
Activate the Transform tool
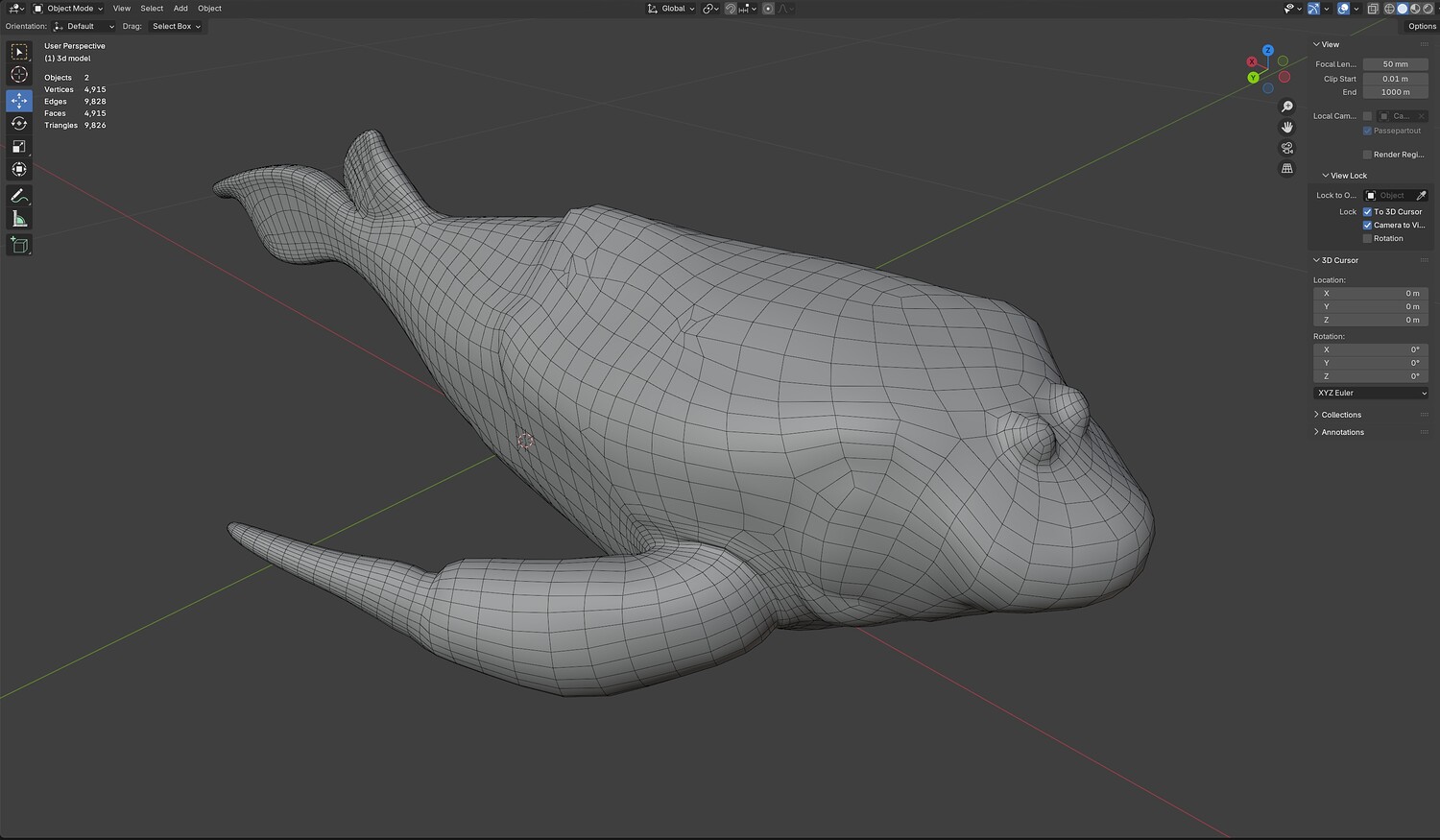[19, 169]
